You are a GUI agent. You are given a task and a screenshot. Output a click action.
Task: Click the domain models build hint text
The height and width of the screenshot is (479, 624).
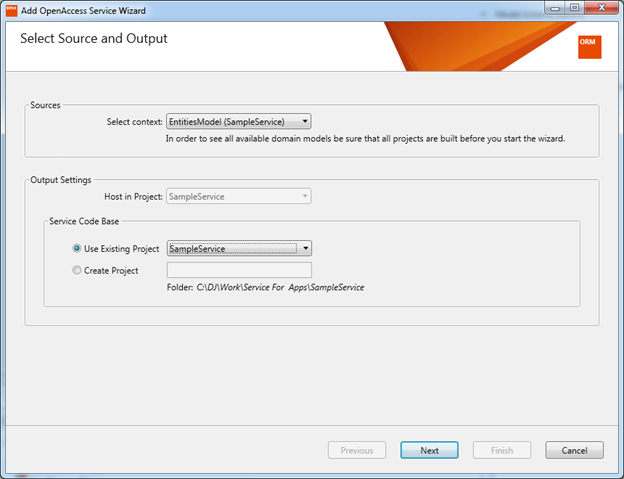365,139
